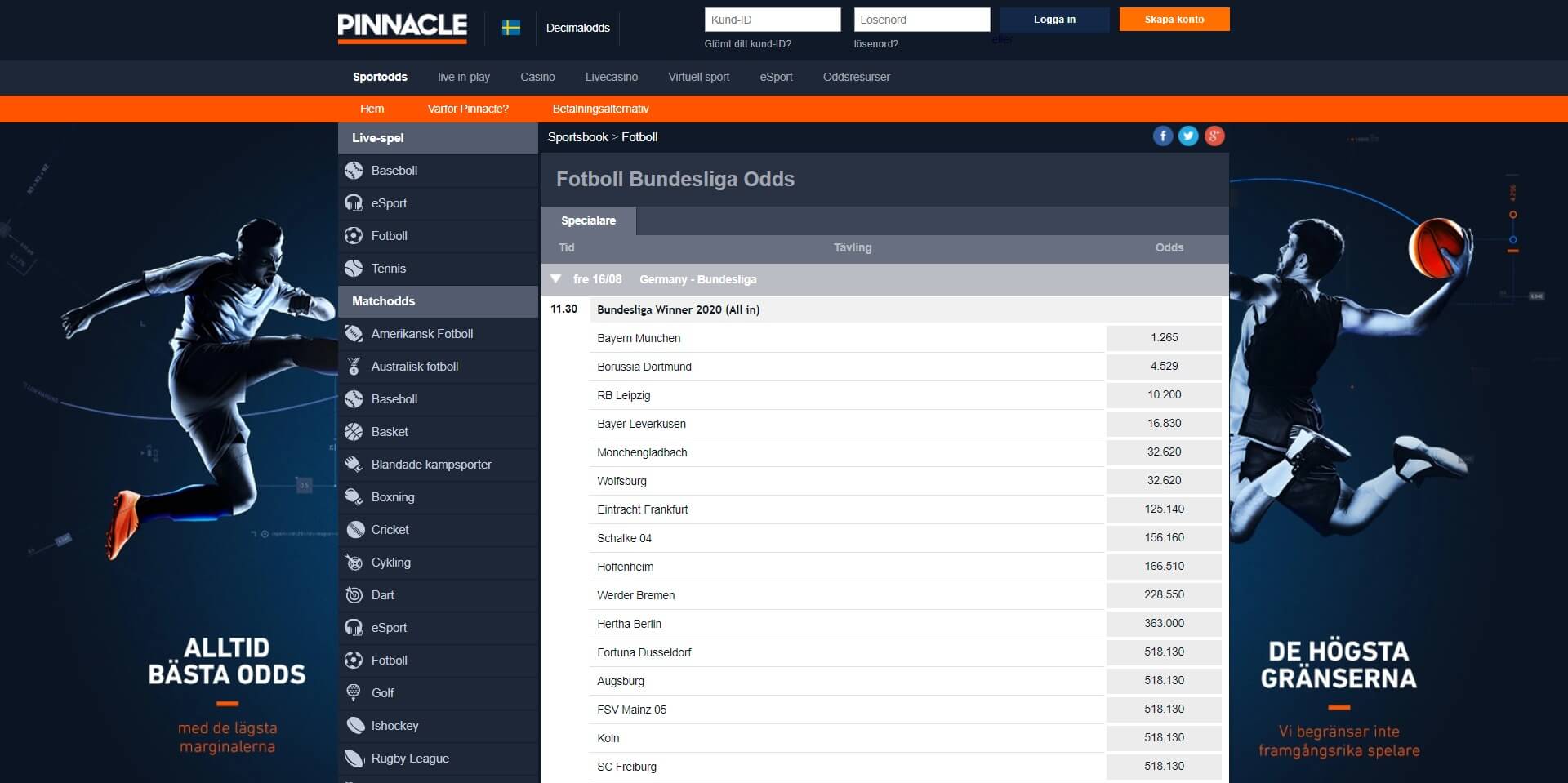Image resolution: width=1568 pixels, height=783 pixels.
Task: Click Golf ball icon
Action: (354, 693)
